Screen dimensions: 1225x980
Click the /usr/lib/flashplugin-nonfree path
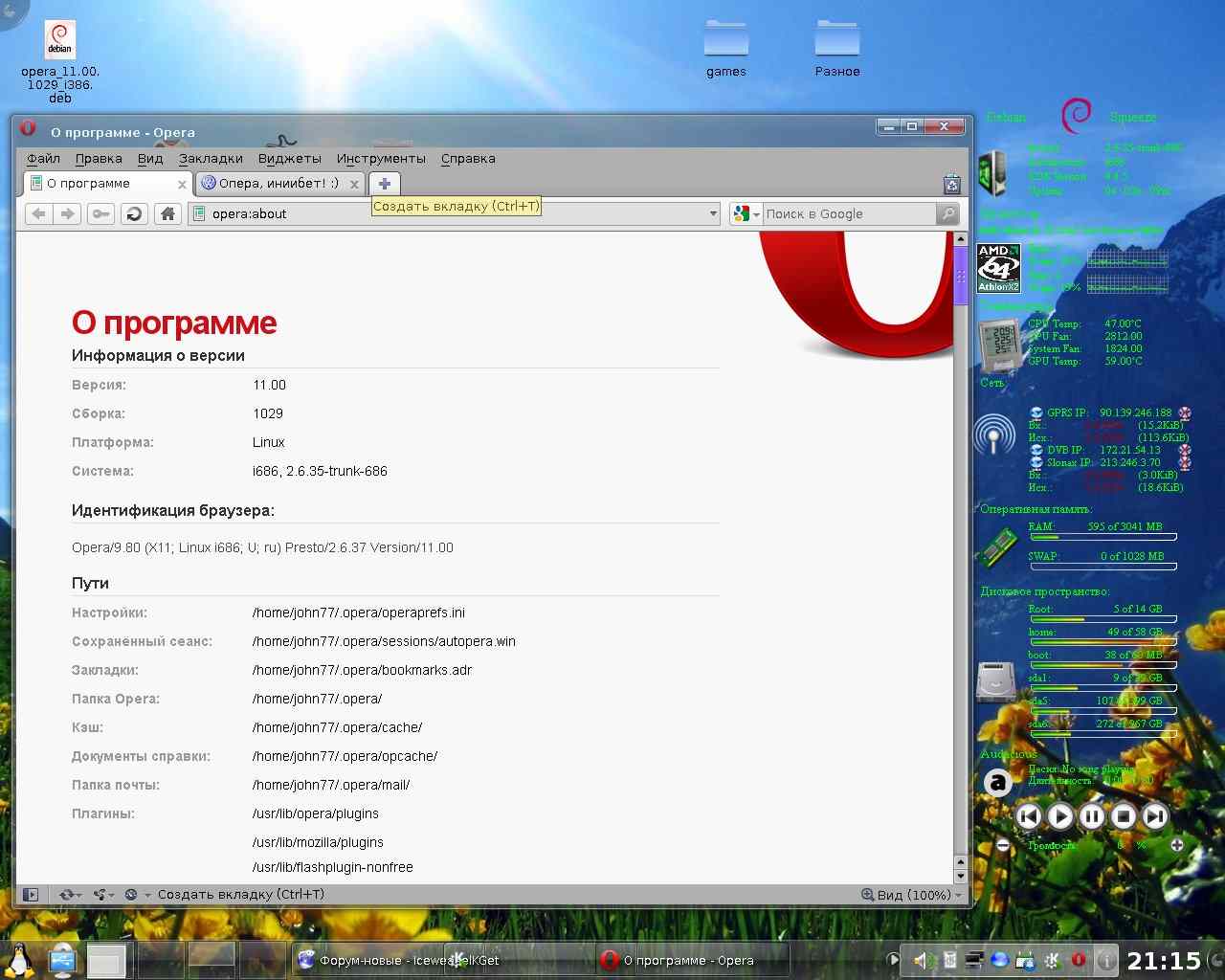pyautogui.click(x=333, y=867)
